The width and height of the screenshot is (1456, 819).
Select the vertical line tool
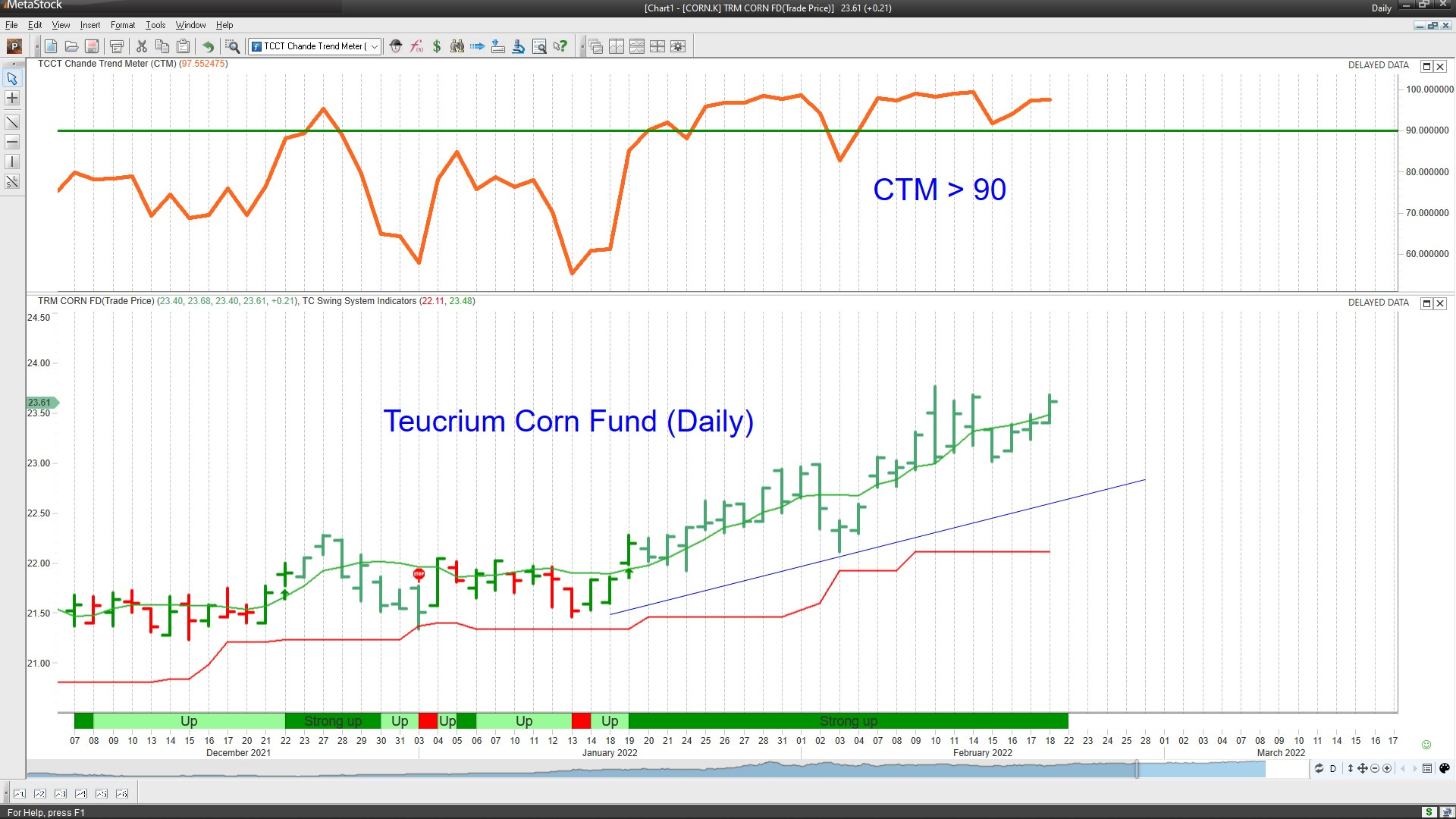12,162
